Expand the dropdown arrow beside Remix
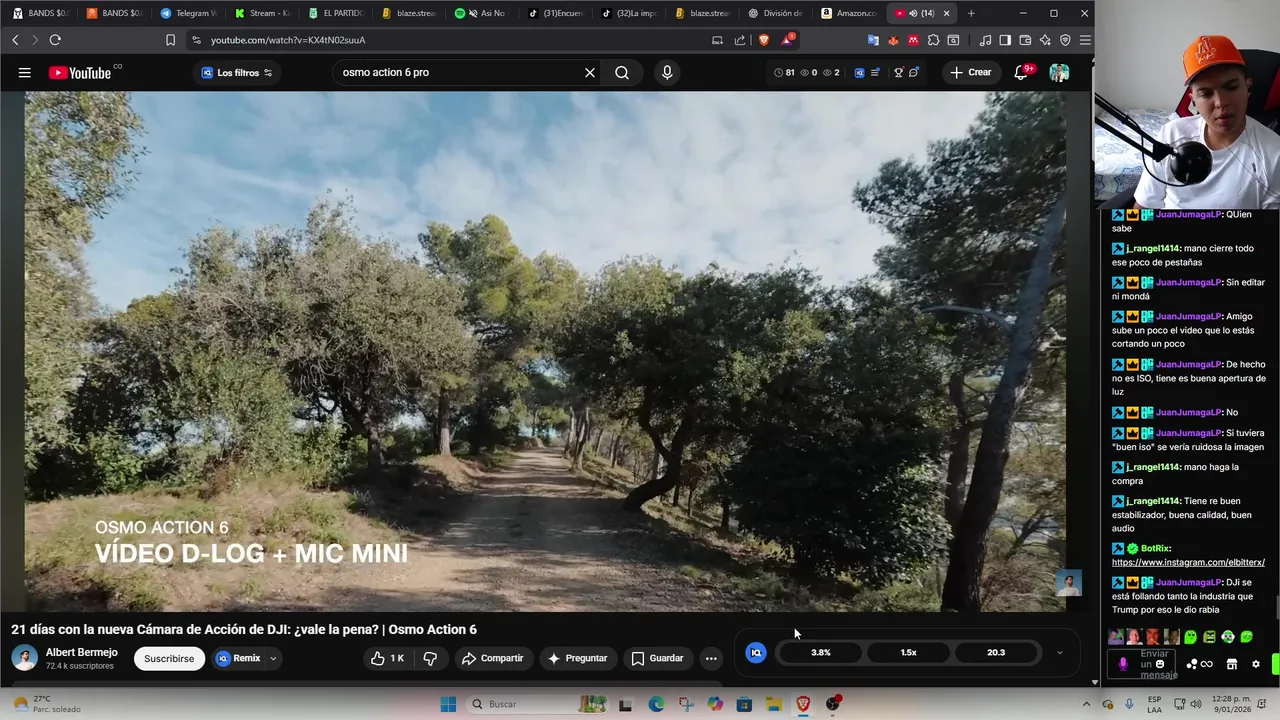1280x720 pixels. pos(273,658)
